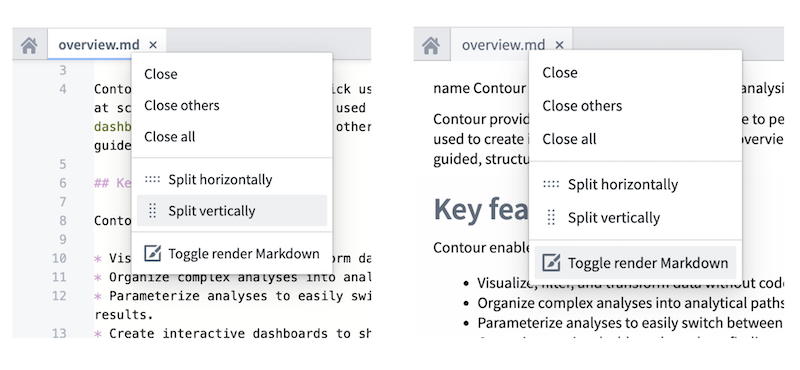The image size is (800, 370).
Task: Click the home icon in left editor
Action: [29, 45]
